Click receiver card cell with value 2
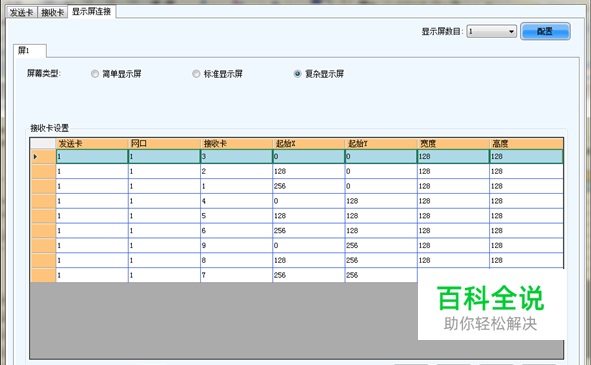This screenshot has width=591, height=365. (x=237, y=171)
